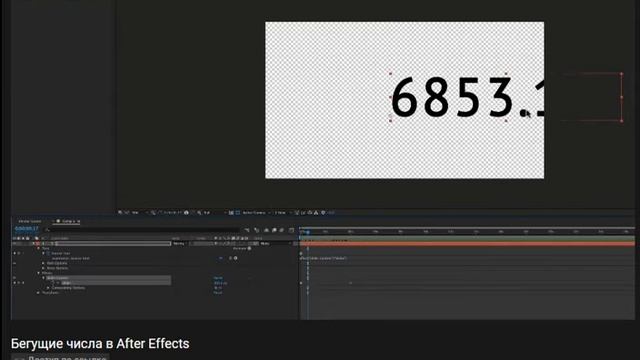Open the Active Camera view dropdown
Screen dimensions: 640x360
point(256,213)
